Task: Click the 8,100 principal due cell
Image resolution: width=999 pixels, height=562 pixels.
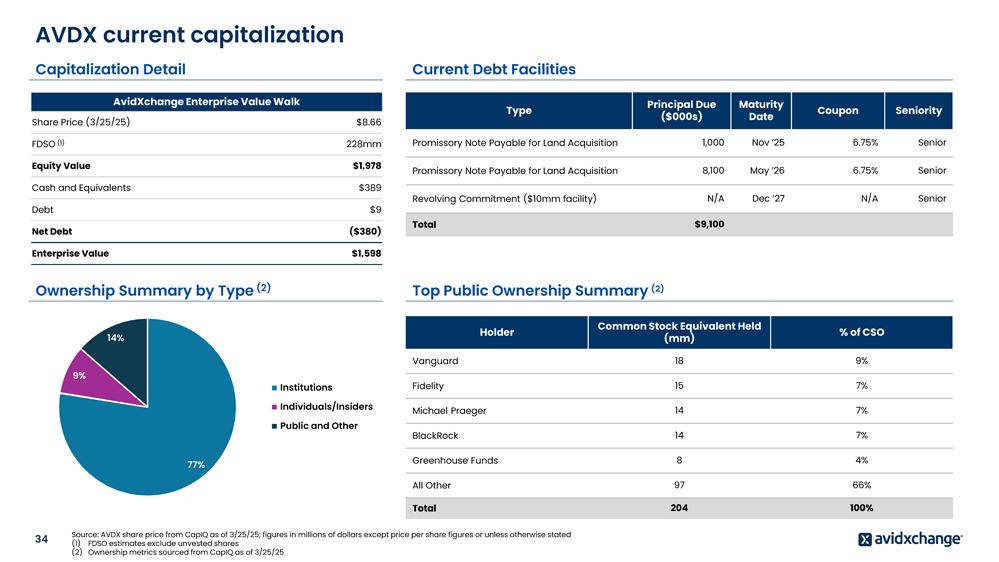Action: (x=713, y=171)
